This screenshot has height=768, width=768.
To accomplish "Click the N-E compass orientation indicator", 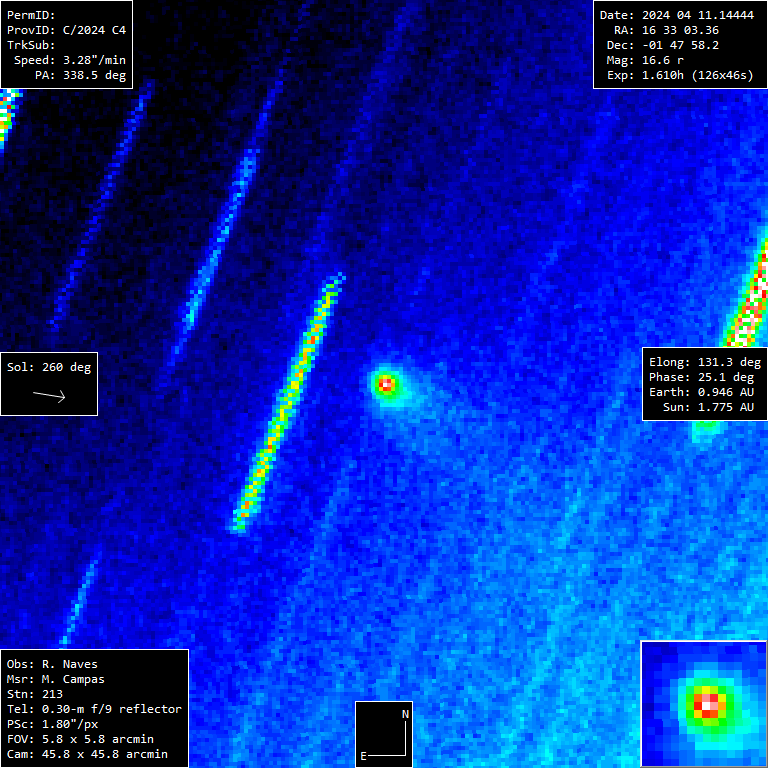I will (384, 734).
